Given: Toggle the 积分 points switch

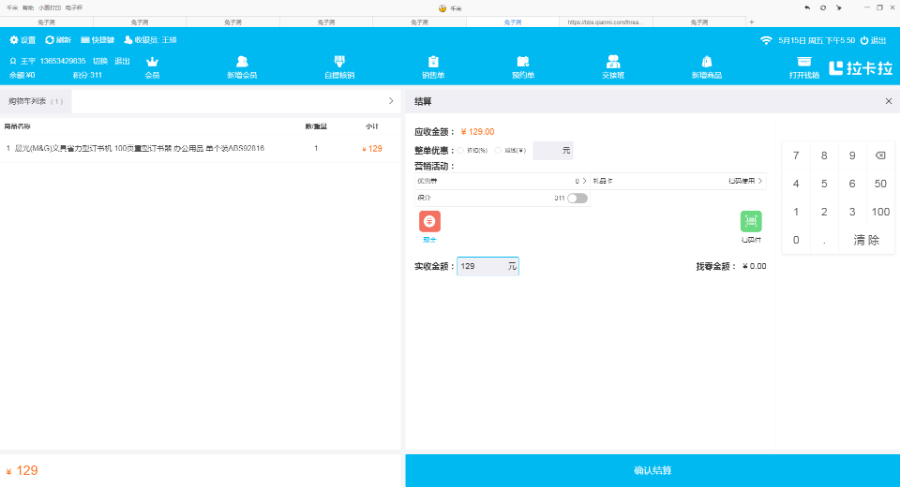Looking at the screenshot, I should (577, 198).
